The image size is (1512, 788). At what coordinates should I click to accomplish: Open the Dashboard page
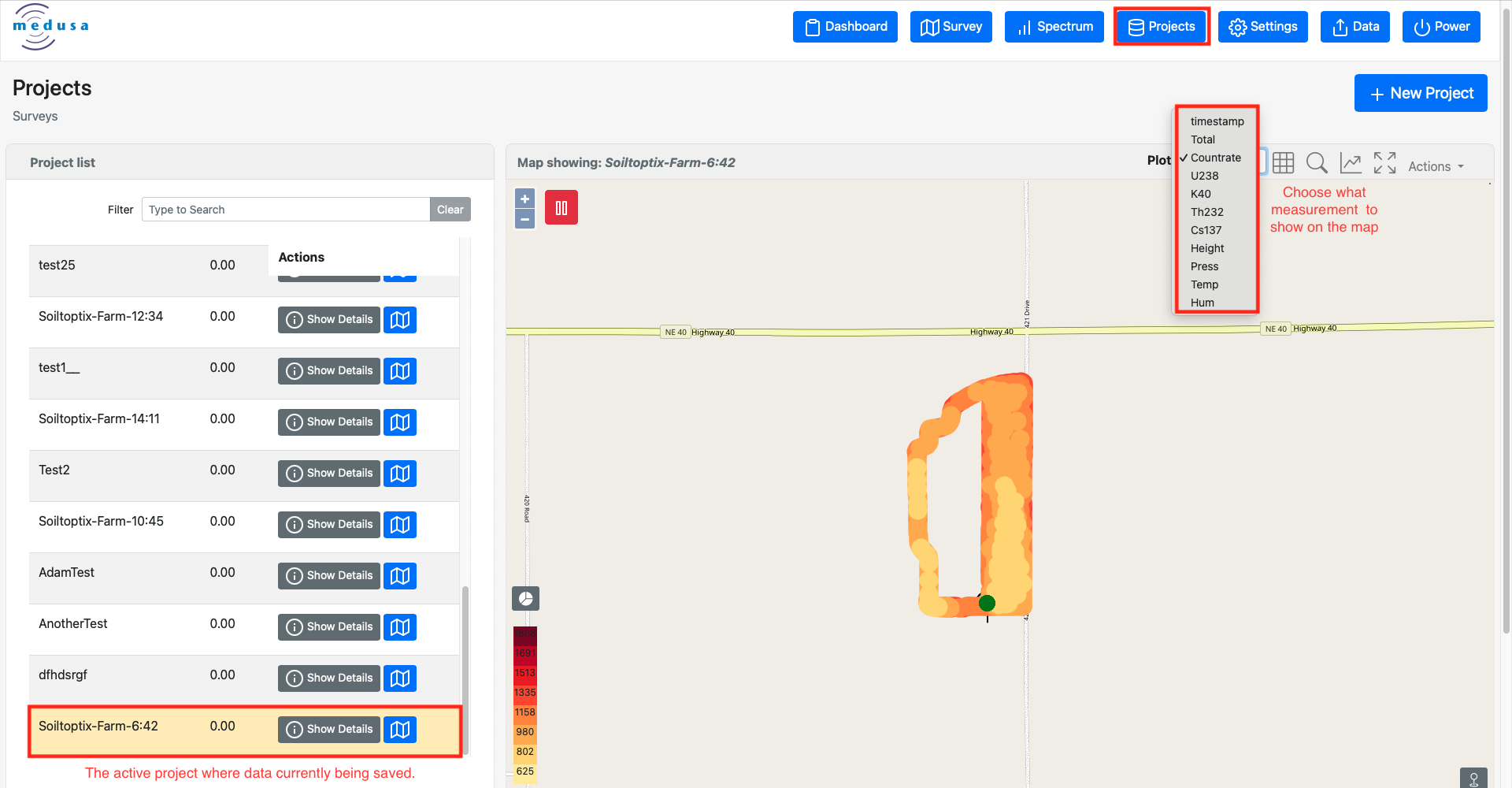[845, 27]
